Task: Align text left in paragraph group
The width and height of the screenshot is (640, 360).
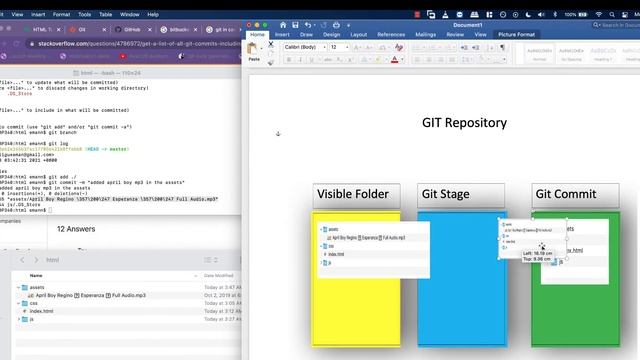Action: [417, 60]
